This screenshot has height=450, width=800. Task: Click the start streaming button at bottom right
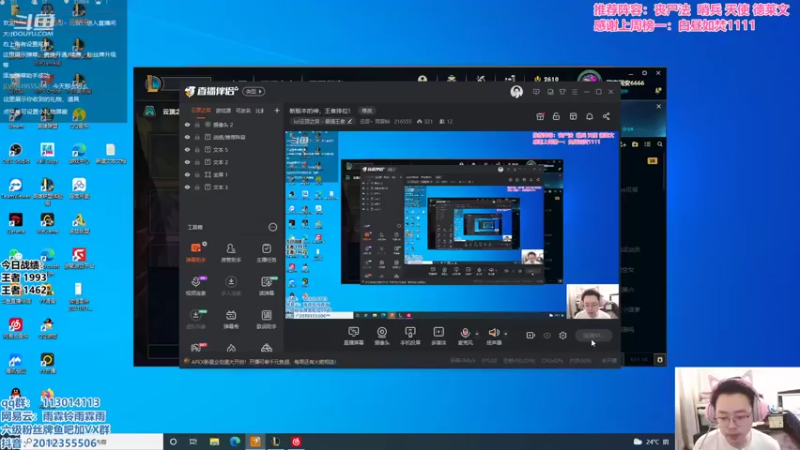(593, 335)
